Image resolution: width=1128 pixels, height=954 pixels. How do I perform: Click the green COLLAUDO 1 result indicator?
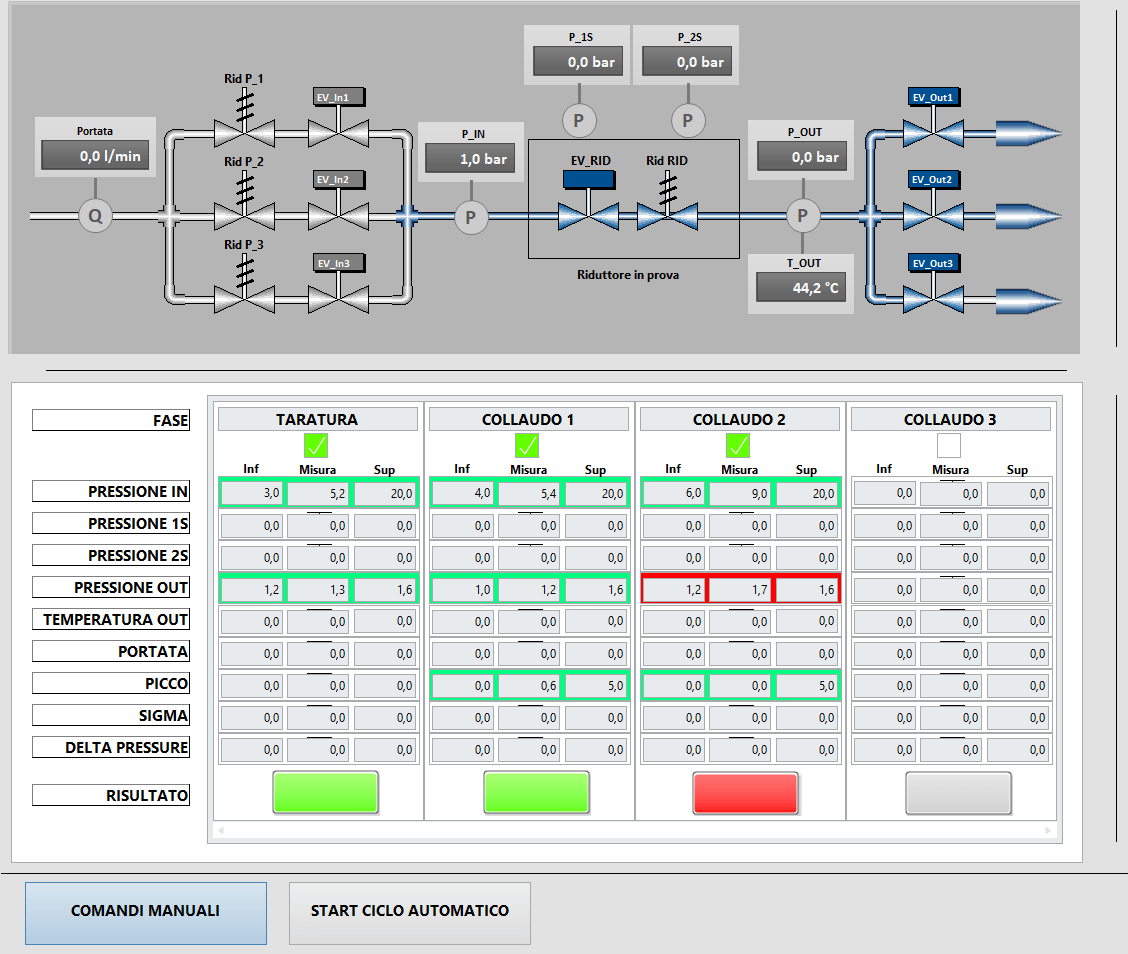pos(537,793)
